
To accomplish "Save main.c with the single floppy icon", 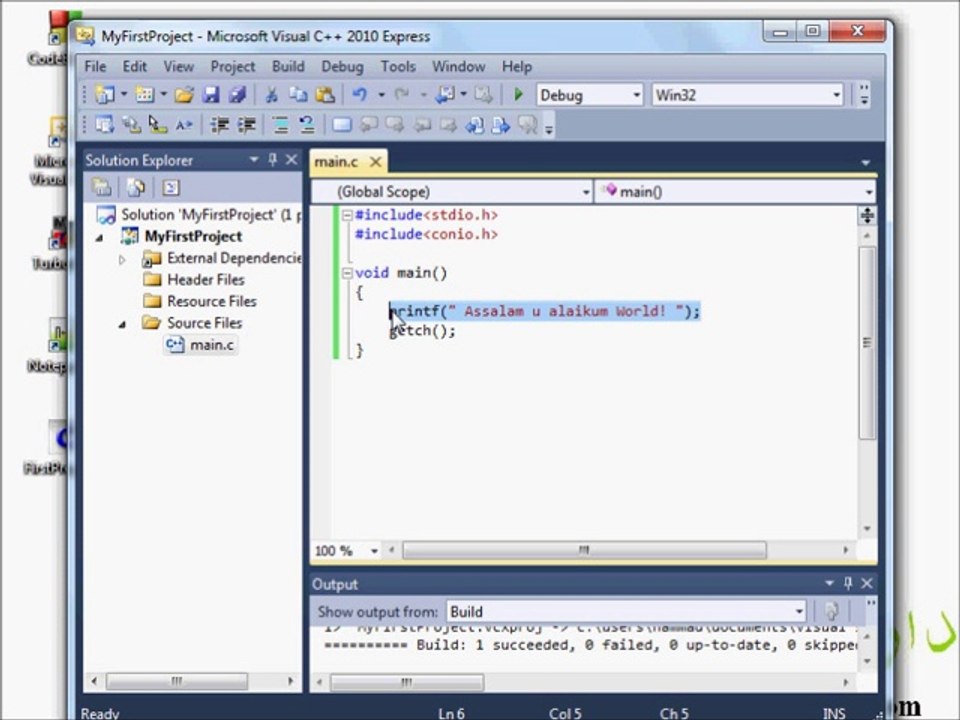I will [x=211, y=95].
